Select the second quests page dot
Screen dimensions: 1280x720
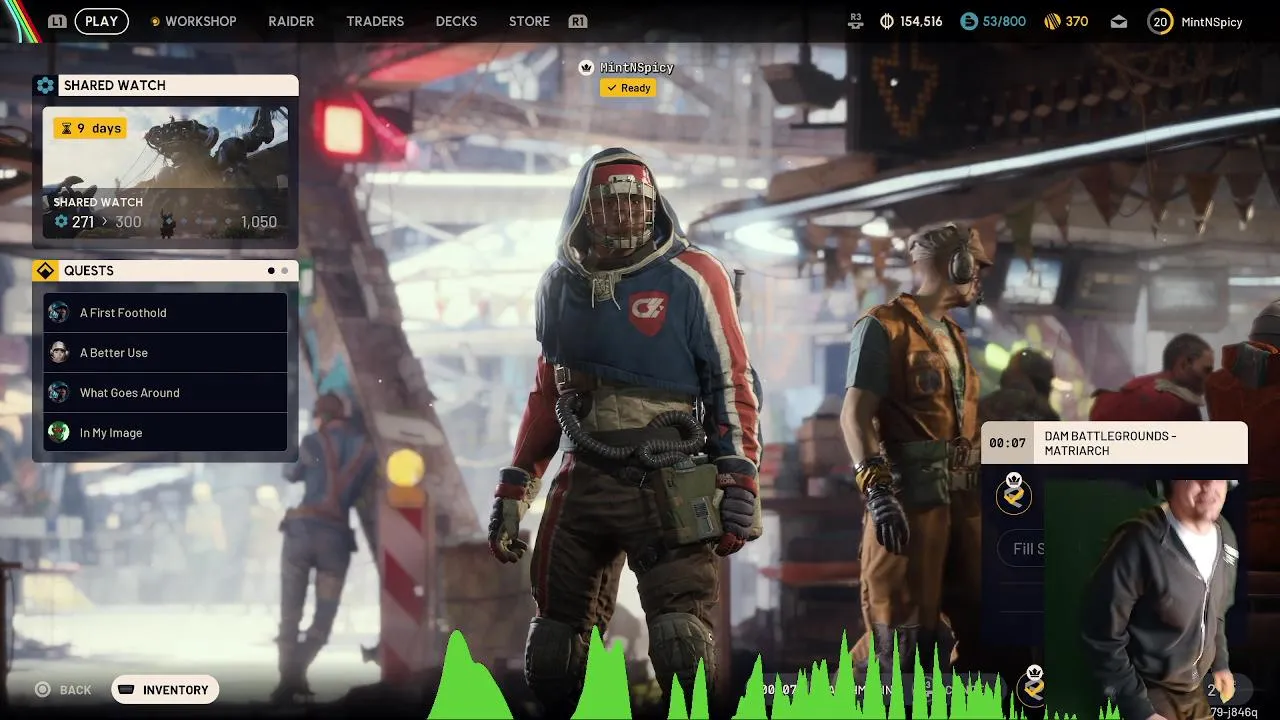285,271
